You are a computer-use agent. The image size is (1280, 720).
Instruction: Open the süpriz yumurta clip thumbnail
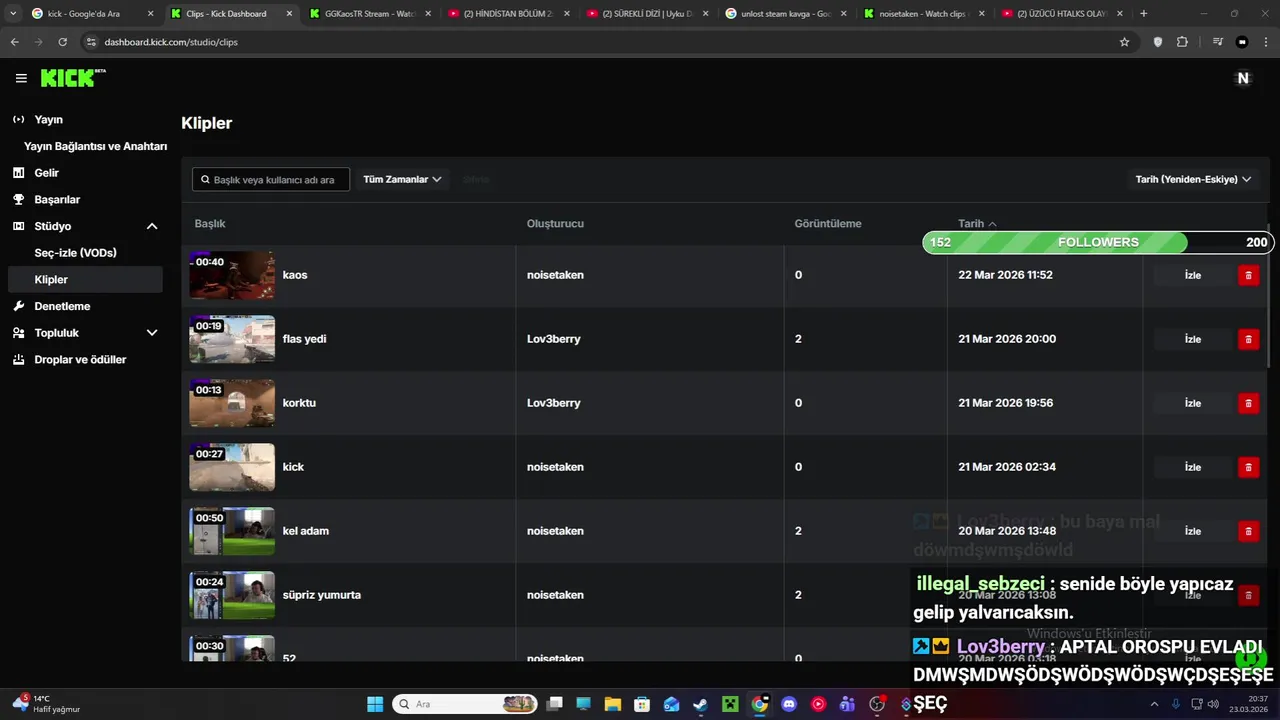pyautogui.click(x=232, y=595)
